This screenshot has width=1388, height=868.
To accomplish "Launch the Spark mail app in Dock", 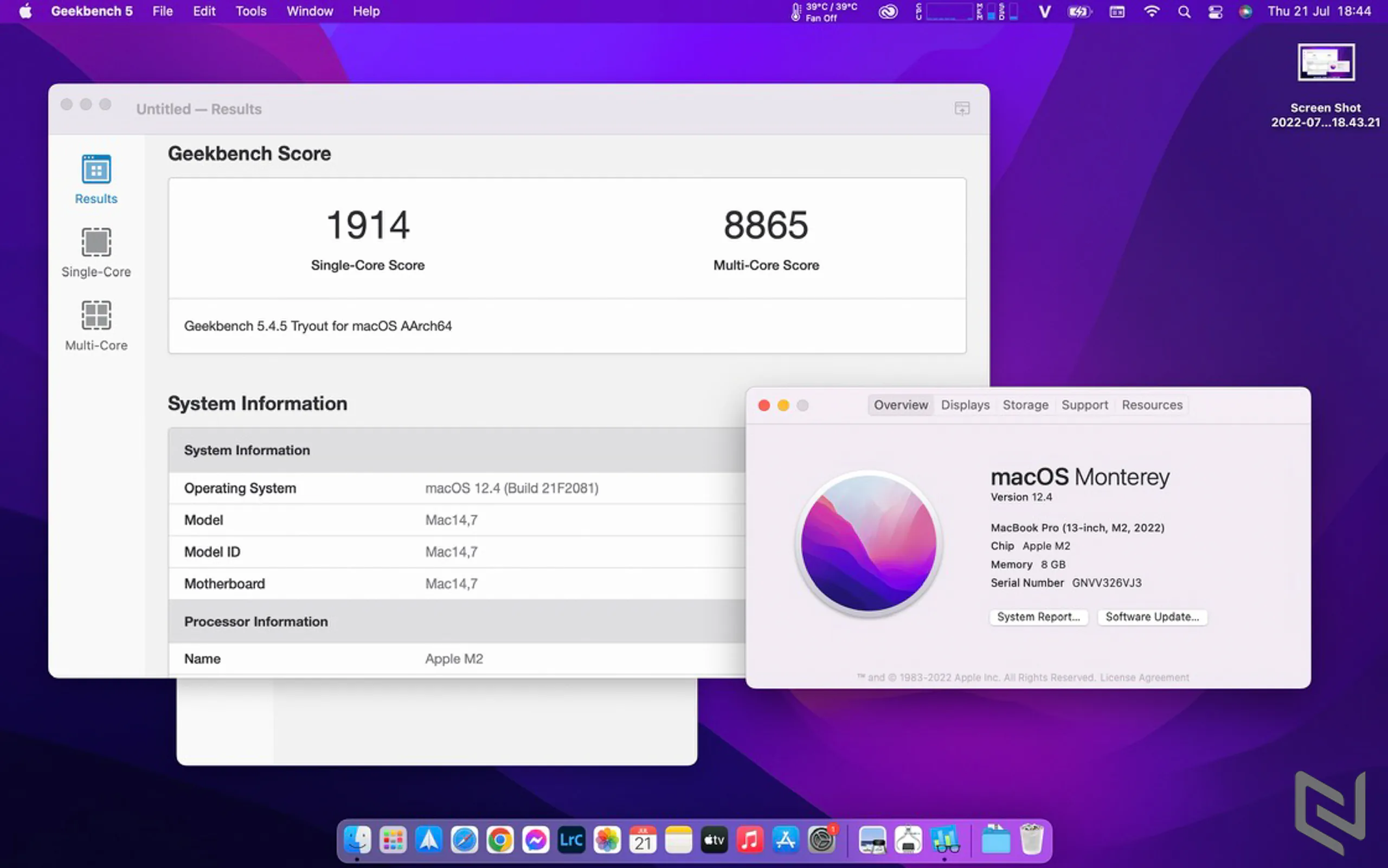I will coord(429,840).
